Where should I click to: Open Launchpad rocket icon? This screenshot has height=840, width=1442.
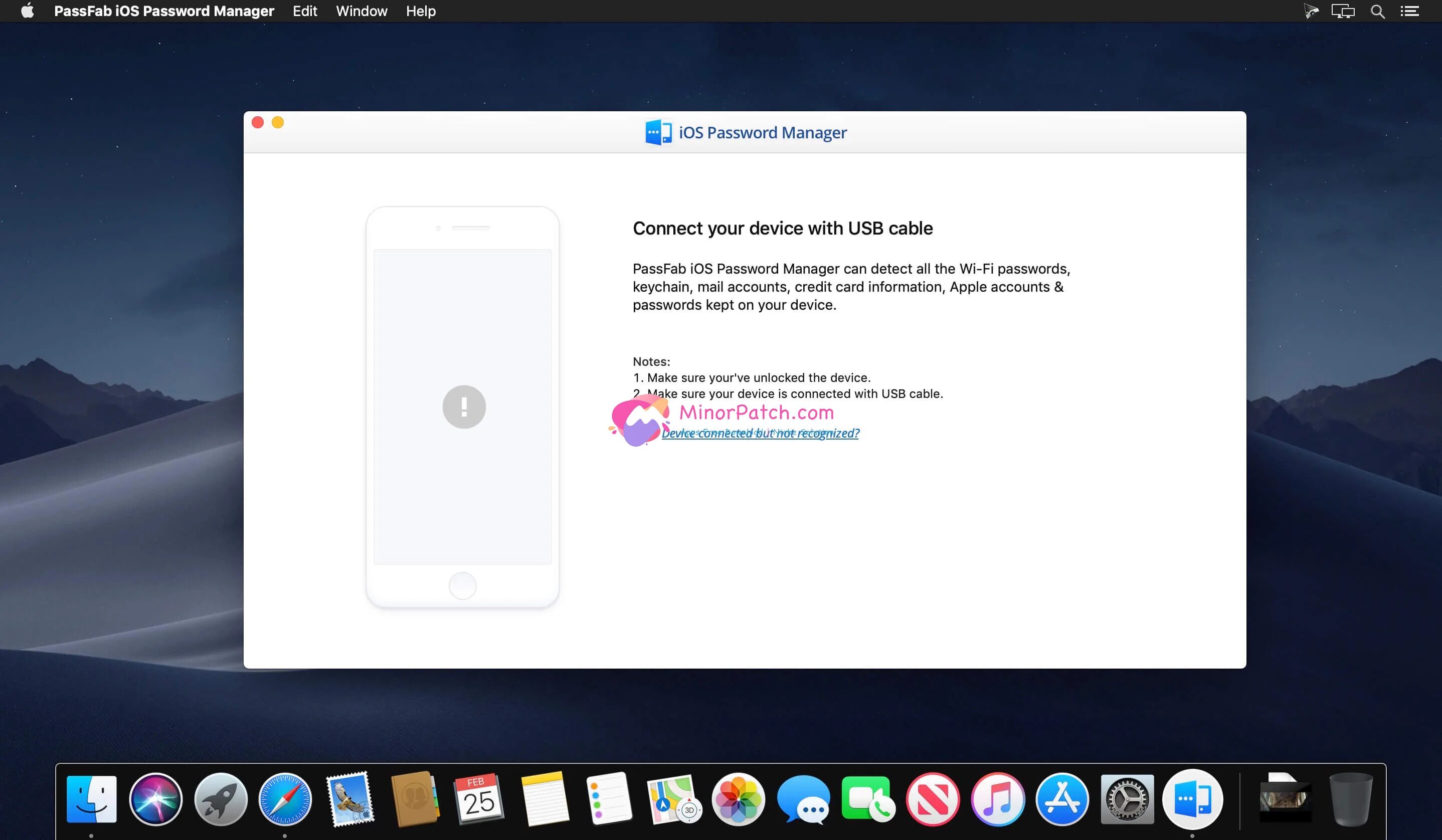click(x=220, y=799)
